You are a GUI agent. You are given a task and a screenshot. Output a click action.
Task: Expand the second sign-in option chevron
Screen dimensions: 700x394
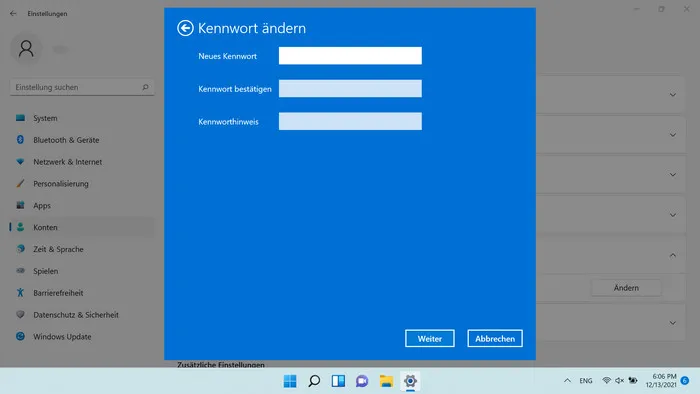(x=672, y=135)
